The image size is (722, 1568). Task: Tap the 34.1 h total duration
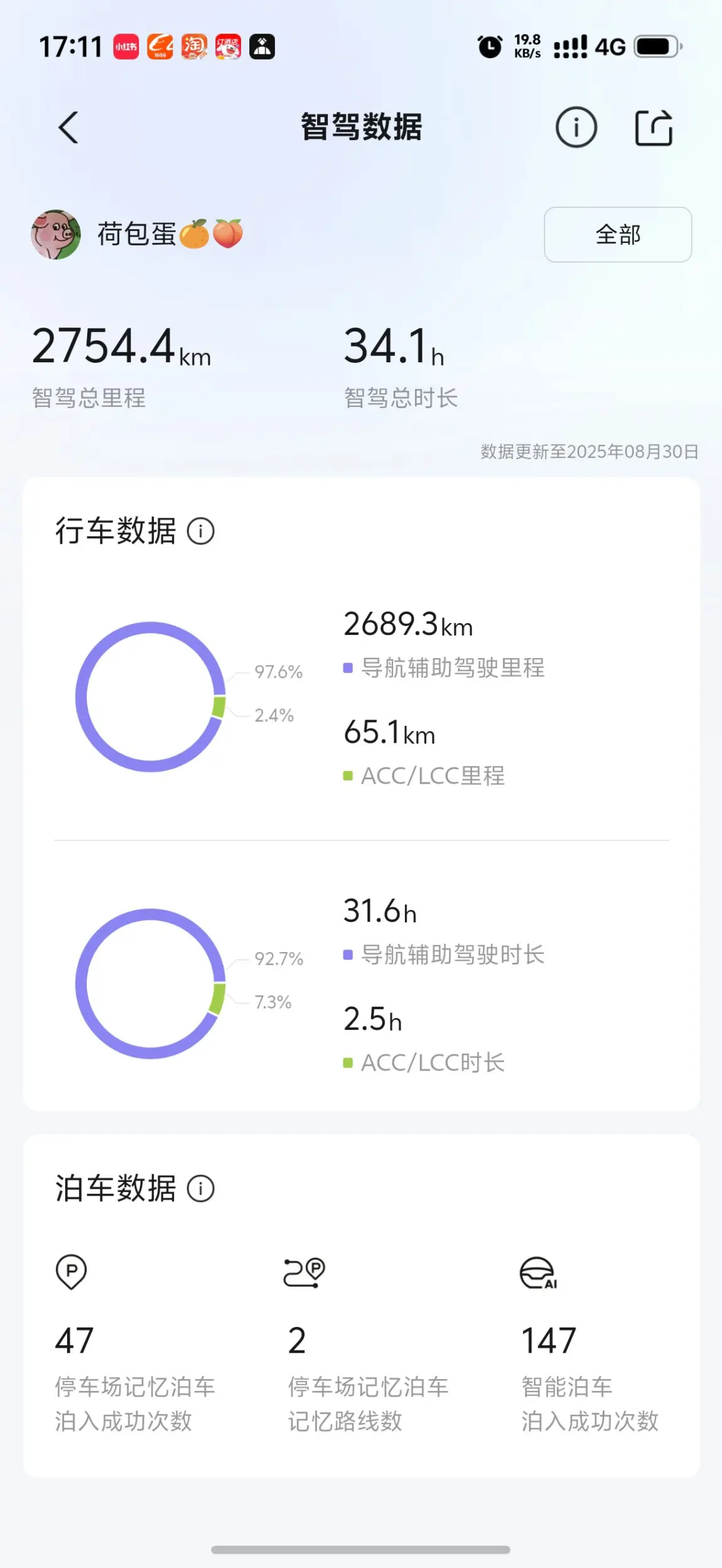tap(394, 346)
